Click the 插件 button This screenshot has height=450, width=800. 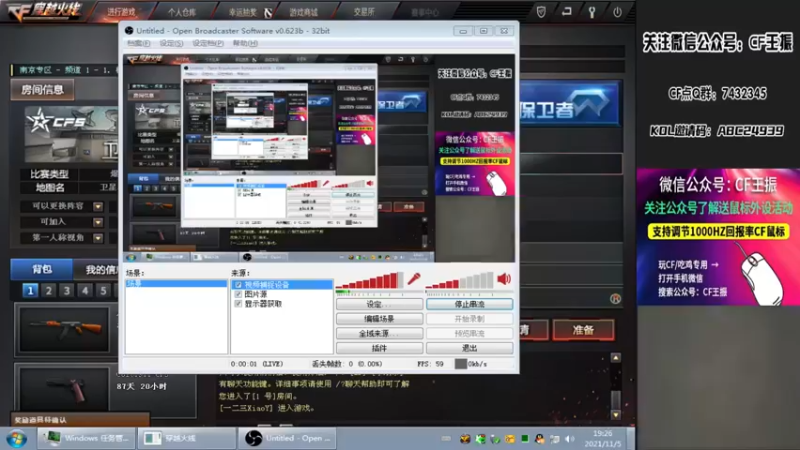point(379,348)
